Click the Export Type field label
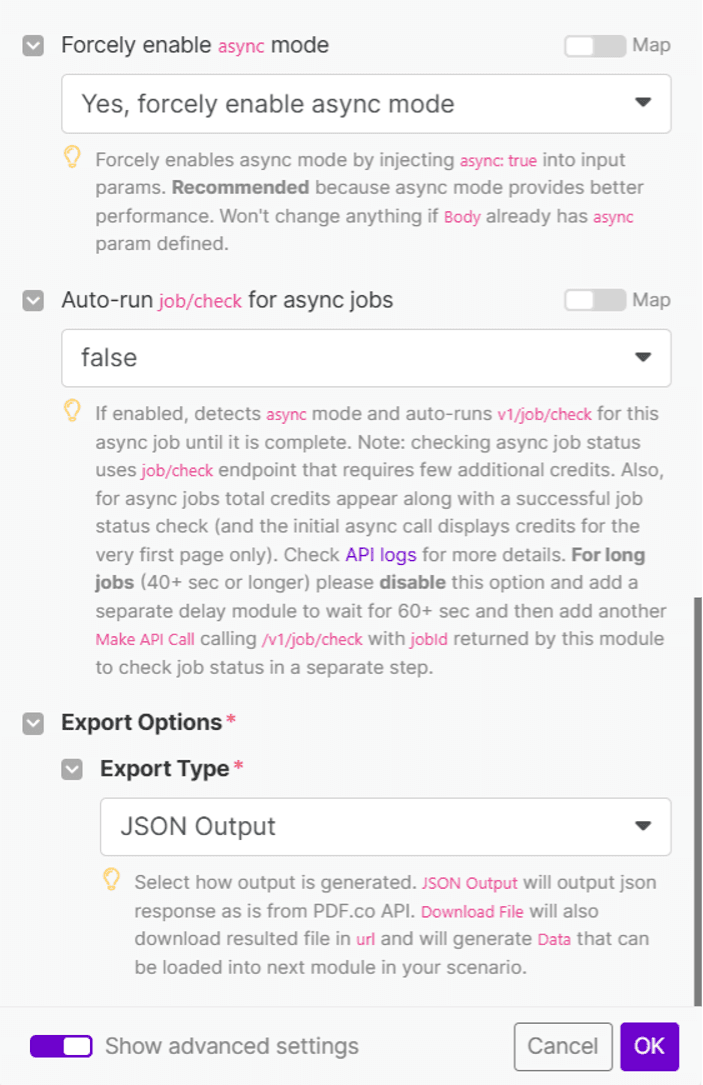This screenshot has width=703, height=1085. point(164,768)
